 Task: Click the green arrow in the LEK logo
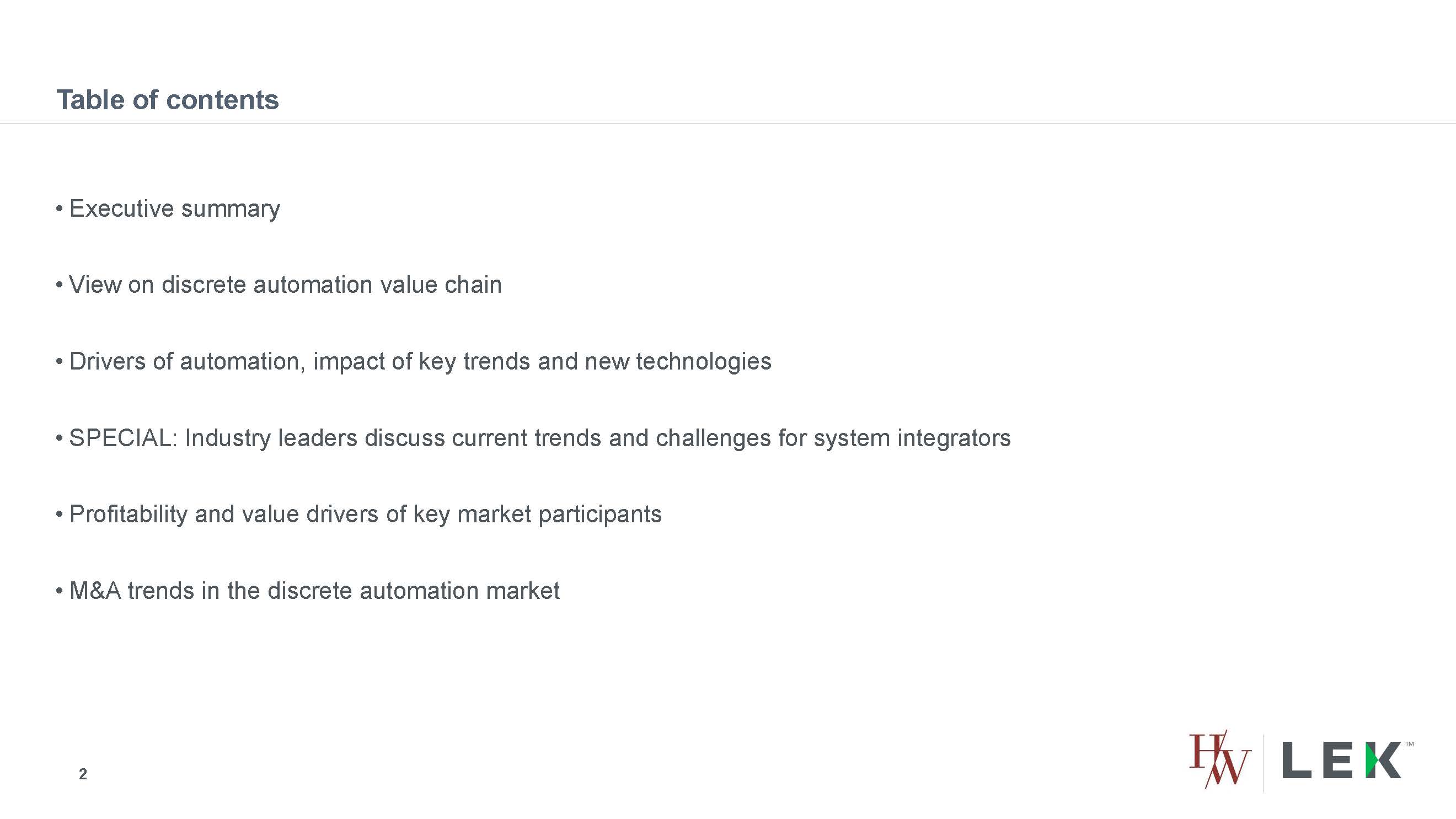[x=1370, y=761]
